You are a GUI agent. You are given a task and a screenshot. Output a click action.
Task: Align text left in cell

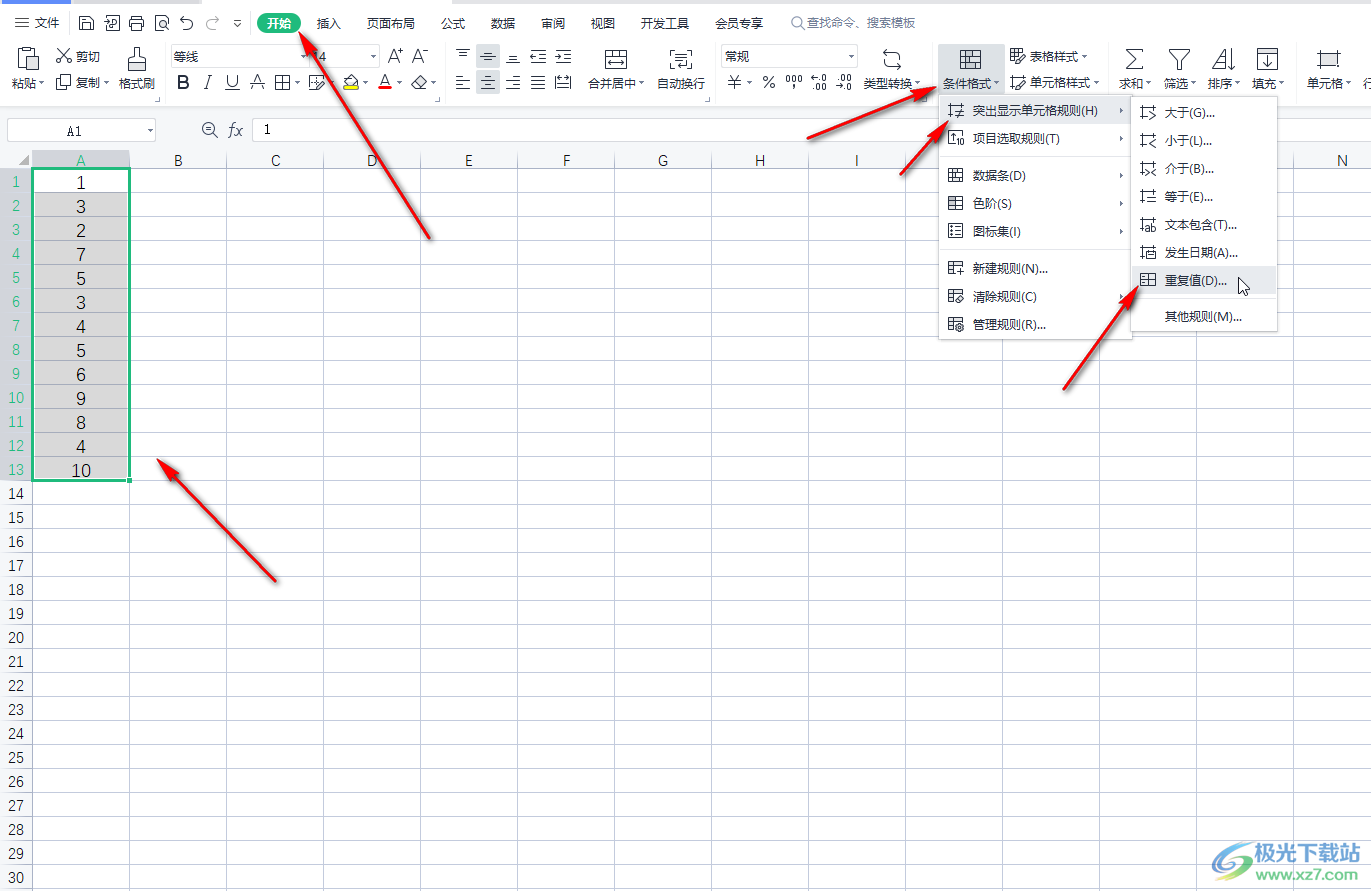tap(463, 83)
